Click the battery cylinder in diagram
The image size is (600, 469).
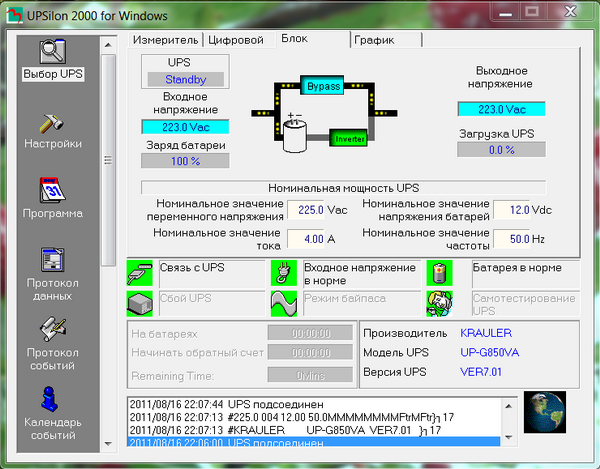[294, 136]
